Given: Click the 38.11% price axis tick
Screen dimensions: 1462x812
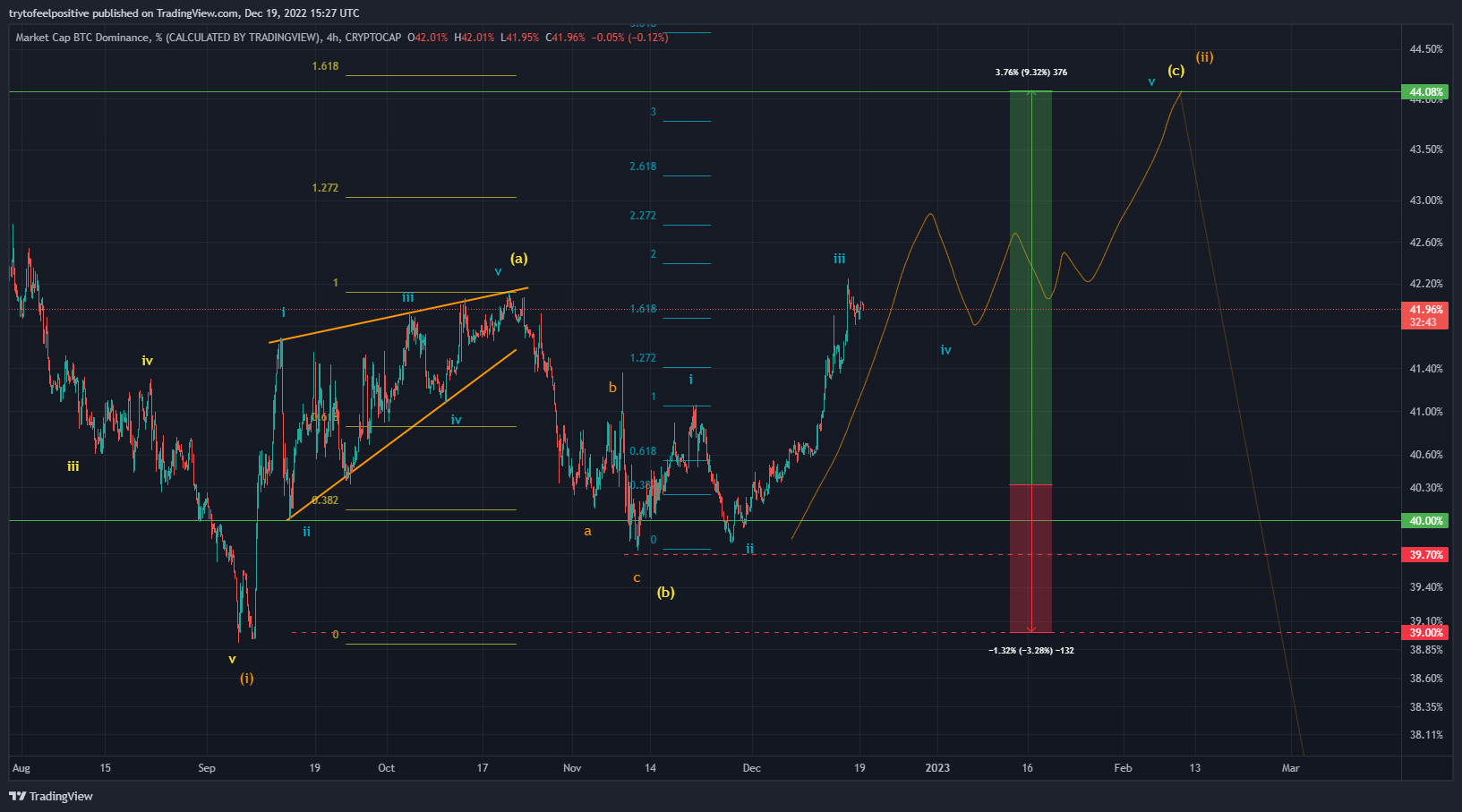Looking at the screenshot, I should (x=1426, y=735).
